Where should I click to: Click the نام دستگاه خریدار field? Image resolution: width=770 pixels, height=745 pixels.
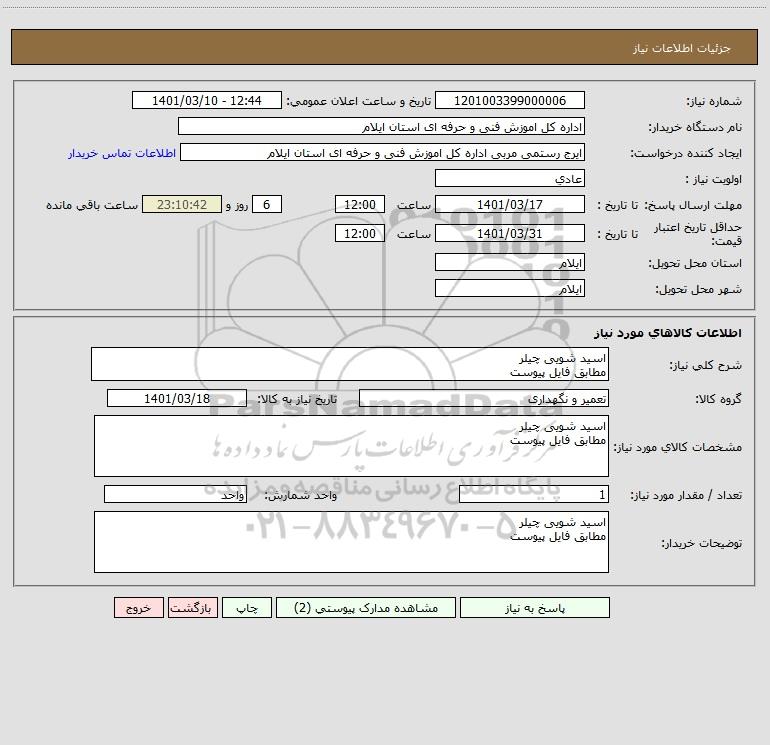click(381, 126)
